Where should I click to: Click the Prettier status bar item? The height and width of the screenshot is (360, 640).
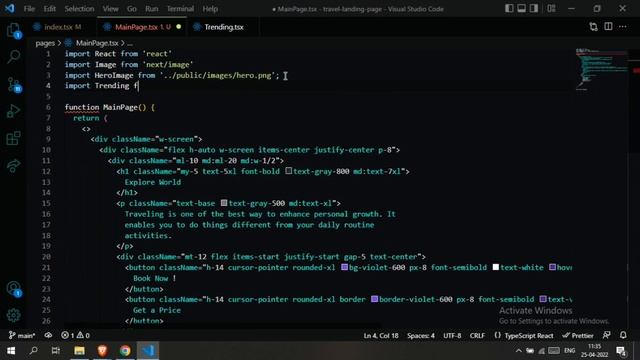(x=578, y=336)
